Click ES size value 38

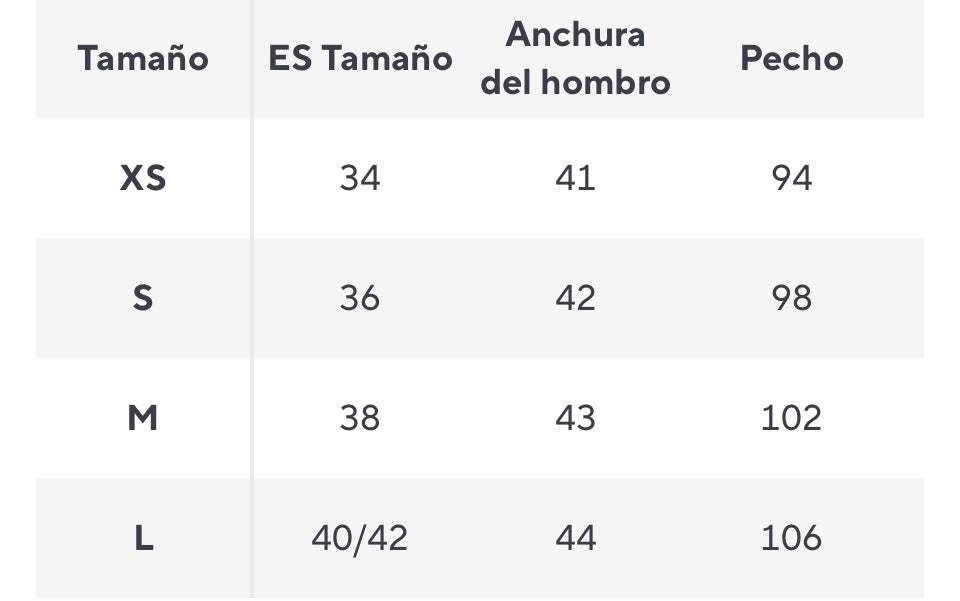coord(360,418)
